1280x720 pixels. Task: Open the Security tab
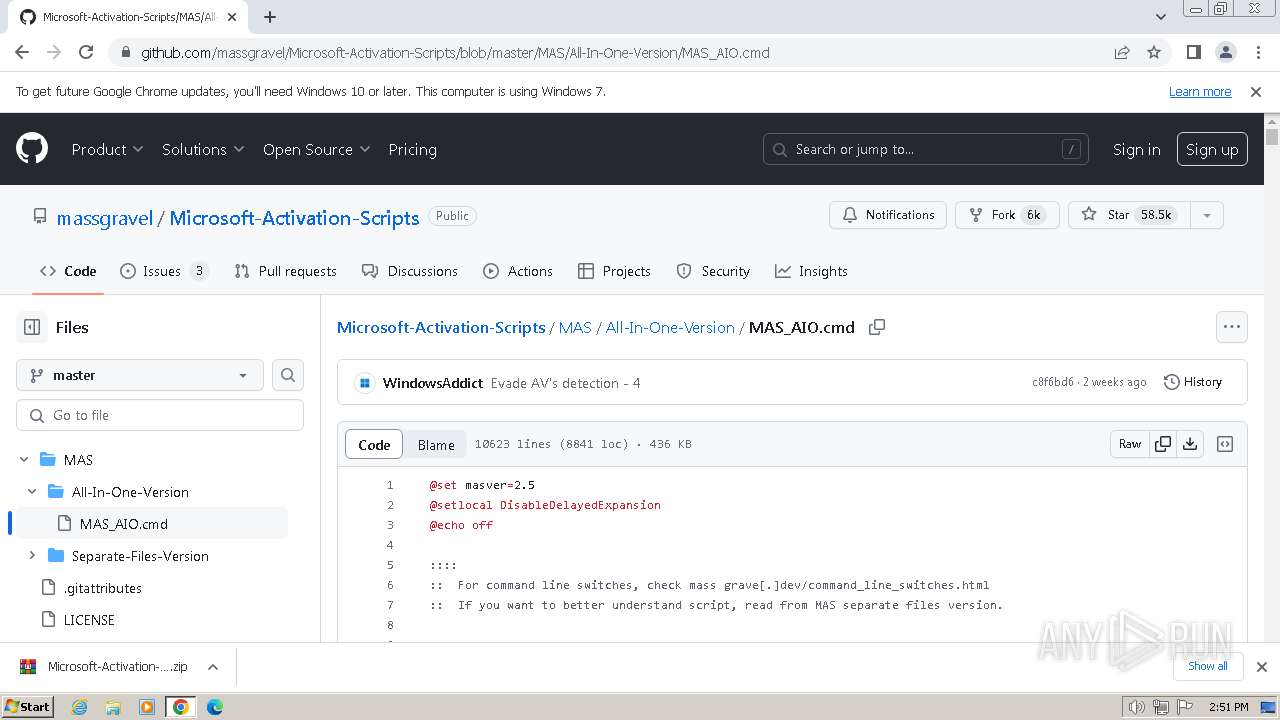tap(713, 271)
